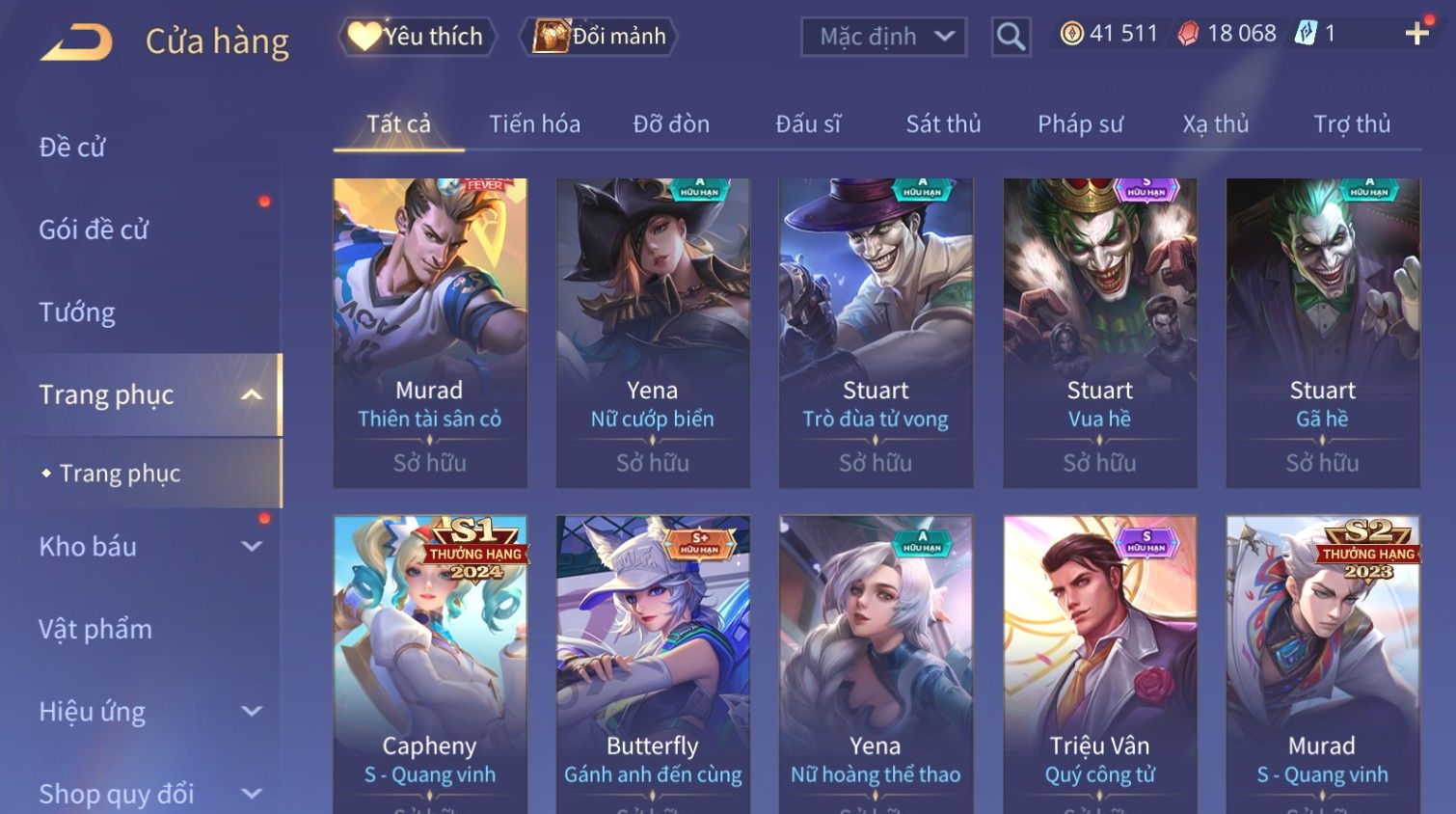Select Murad Thiên tài sân cỏ skin
The width and height of the screenshot is (1456, 814).
click(430, 333)
